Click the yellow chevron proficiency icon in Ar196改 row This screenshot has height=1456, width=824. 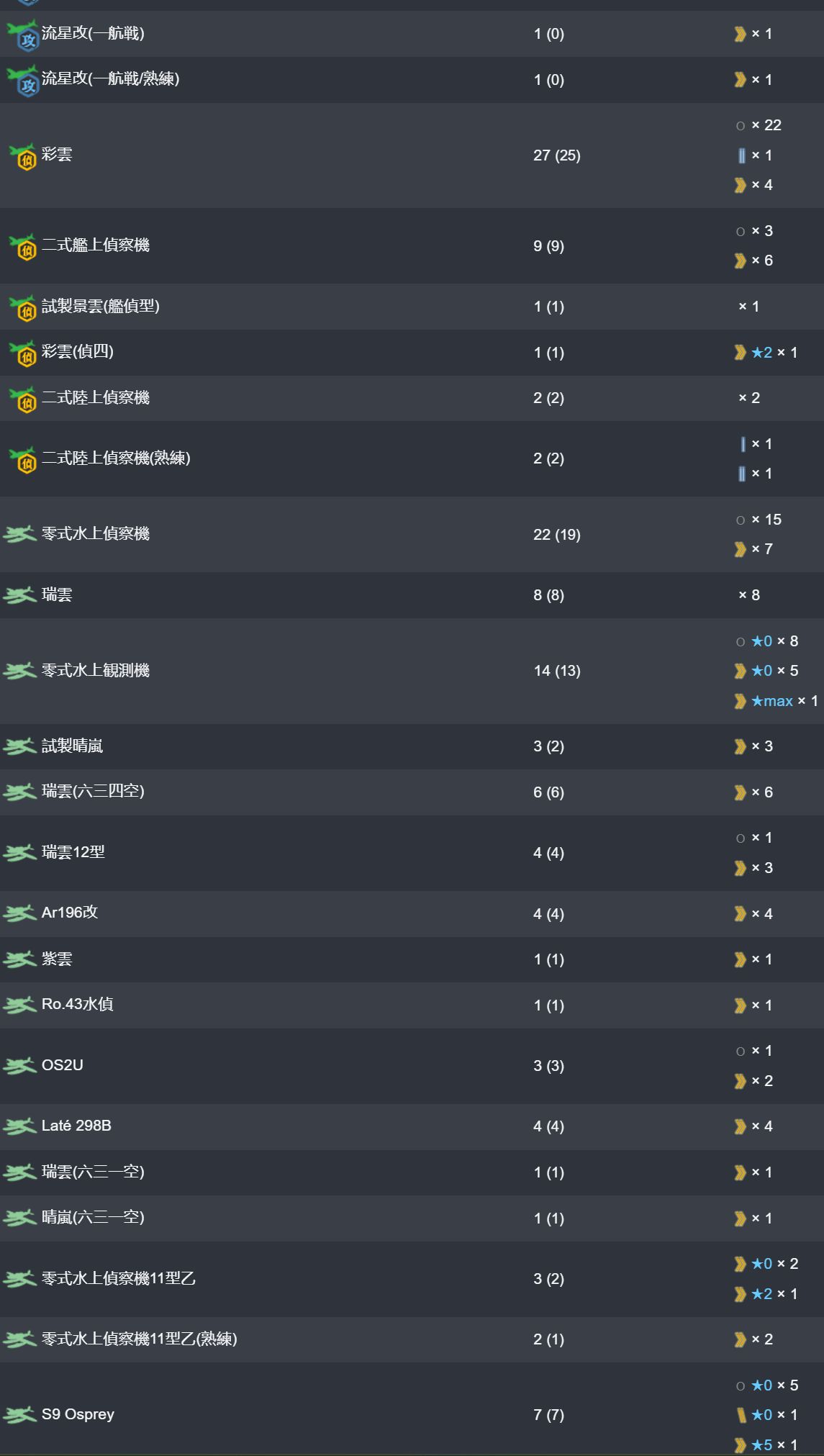click(740, 914)
